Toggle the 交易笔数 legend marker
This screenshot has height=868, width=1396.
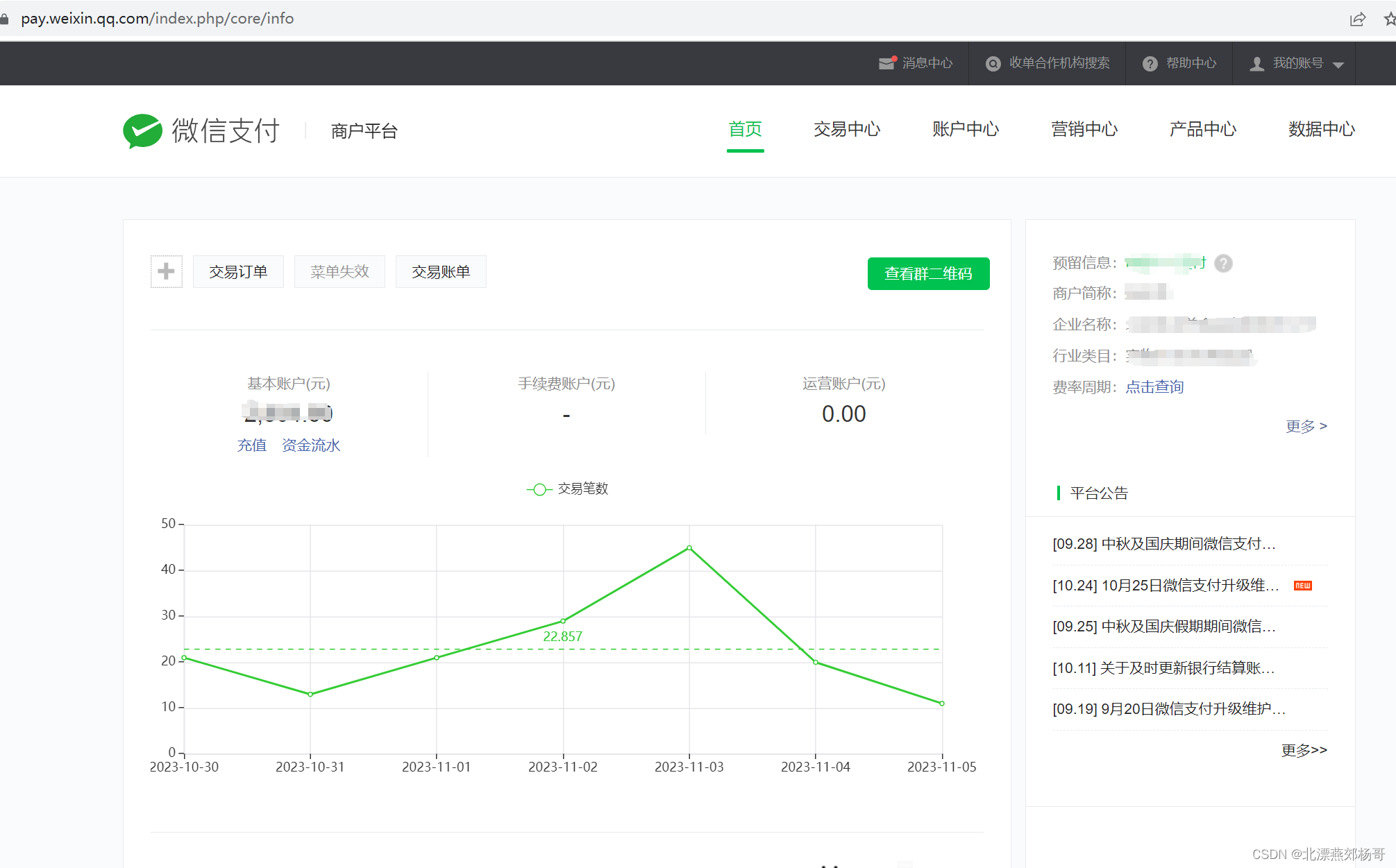click(x=539, y=489)
